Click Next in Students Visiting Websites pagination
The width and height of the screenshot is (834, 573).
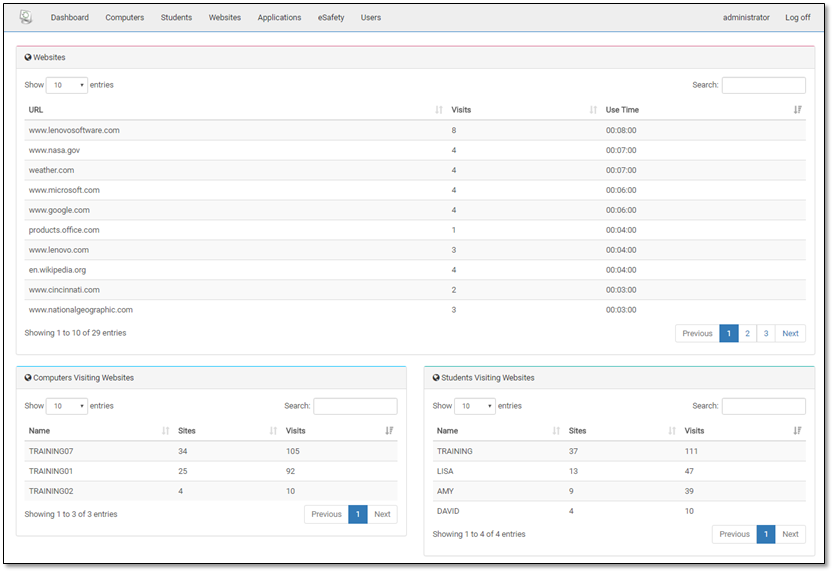point(790,534)
